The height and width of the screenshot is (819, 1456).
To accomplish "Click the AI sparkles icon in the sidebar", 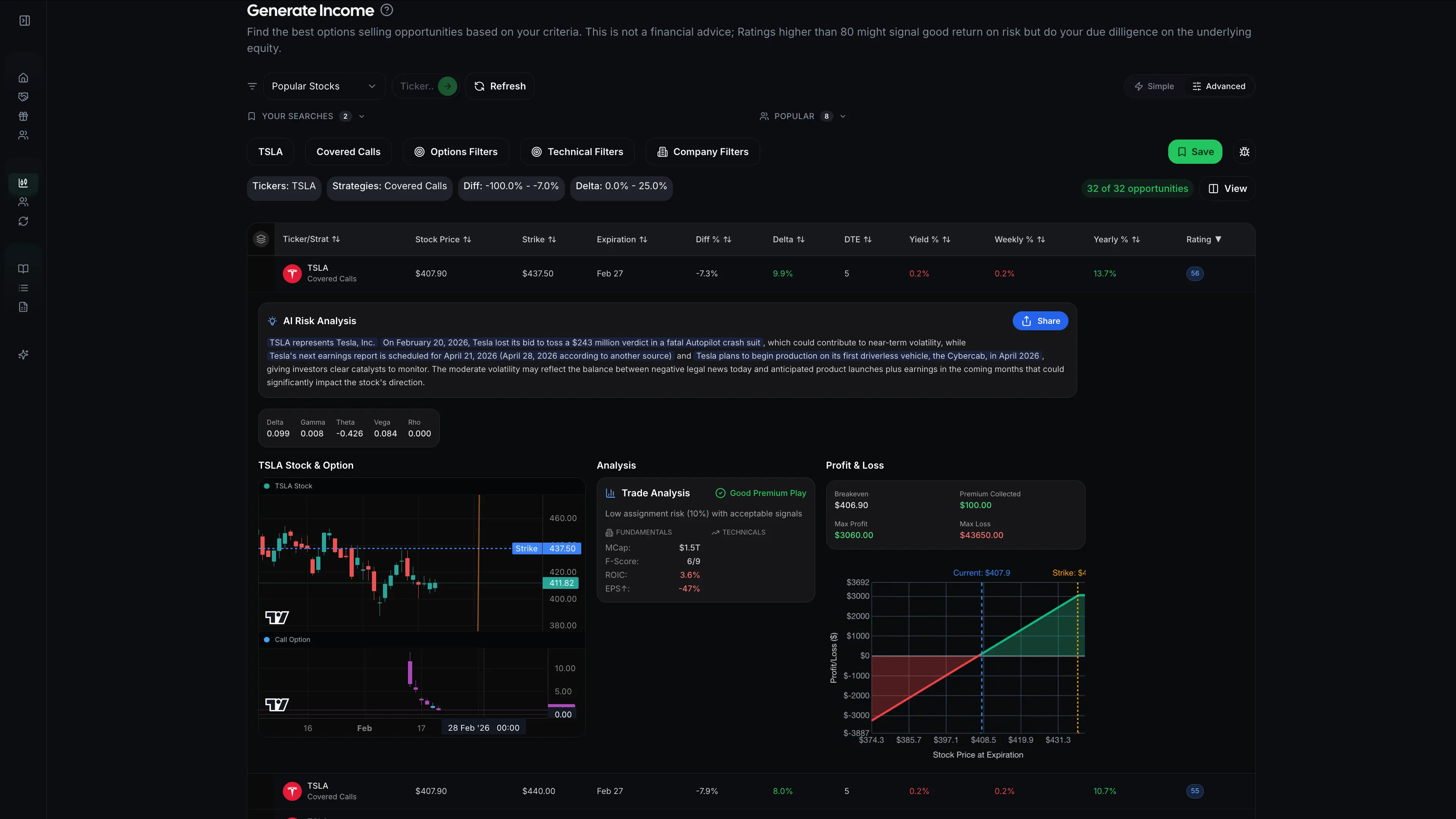I will pyautogui.click(x=23, y=355).
